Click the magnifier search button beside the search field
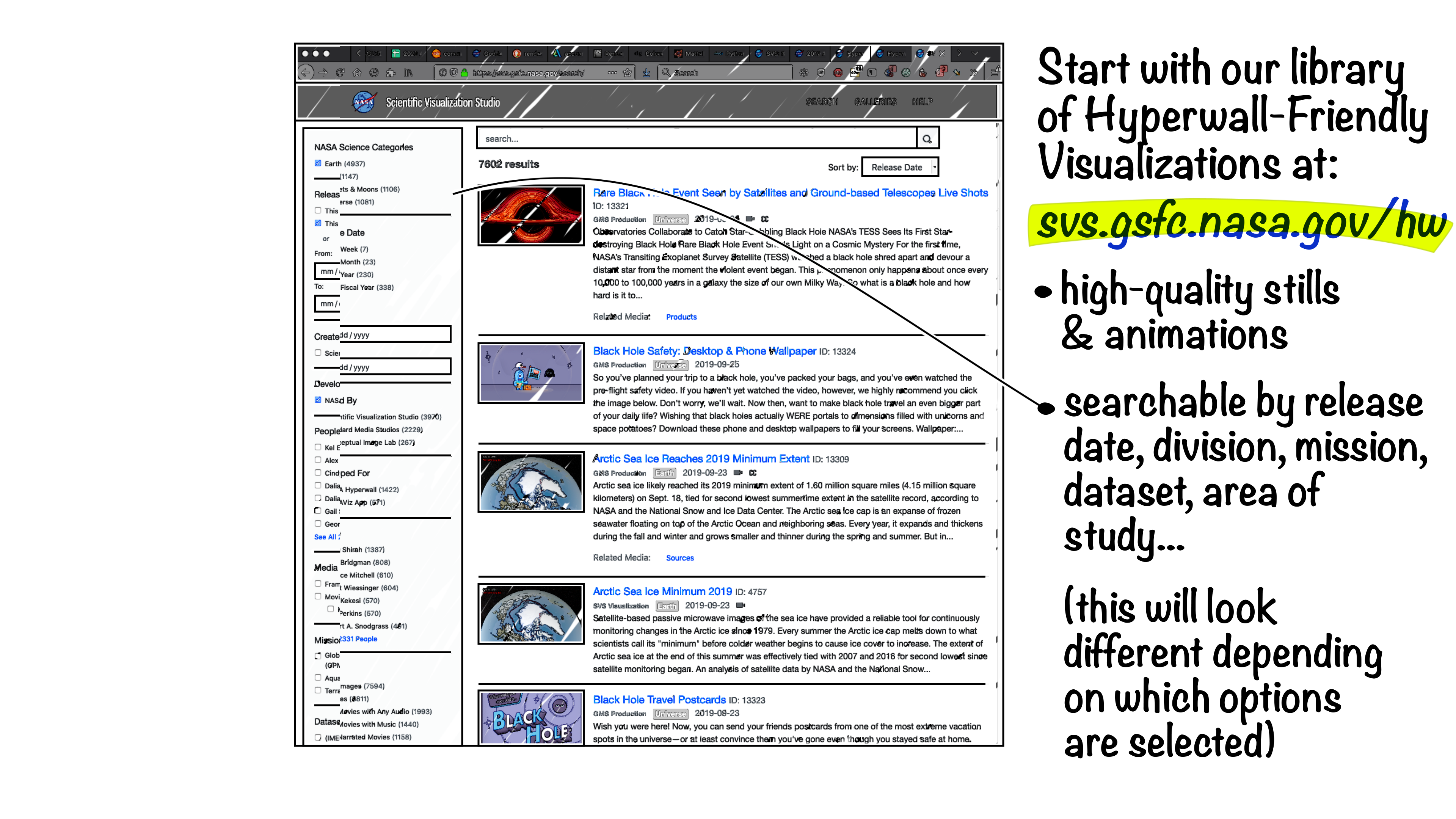 (x=927, y=138)
